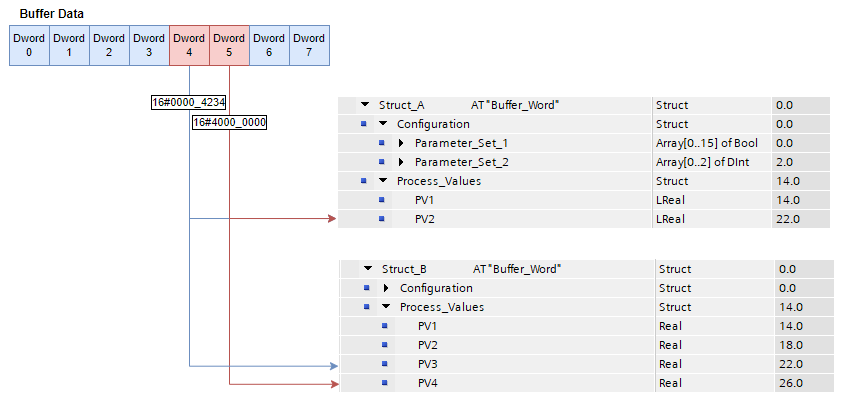Collapse the Struct_A root node arrow
This screenshot has height=405, width=853.
coord(365,105)
